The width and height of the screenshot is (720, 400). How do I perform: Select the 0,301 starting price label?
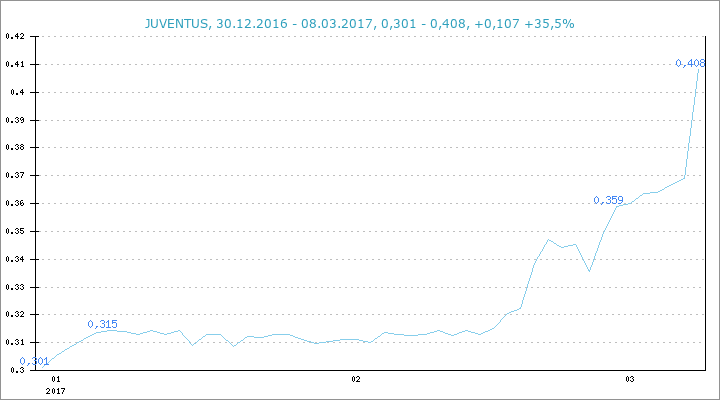tap(34, 361)
